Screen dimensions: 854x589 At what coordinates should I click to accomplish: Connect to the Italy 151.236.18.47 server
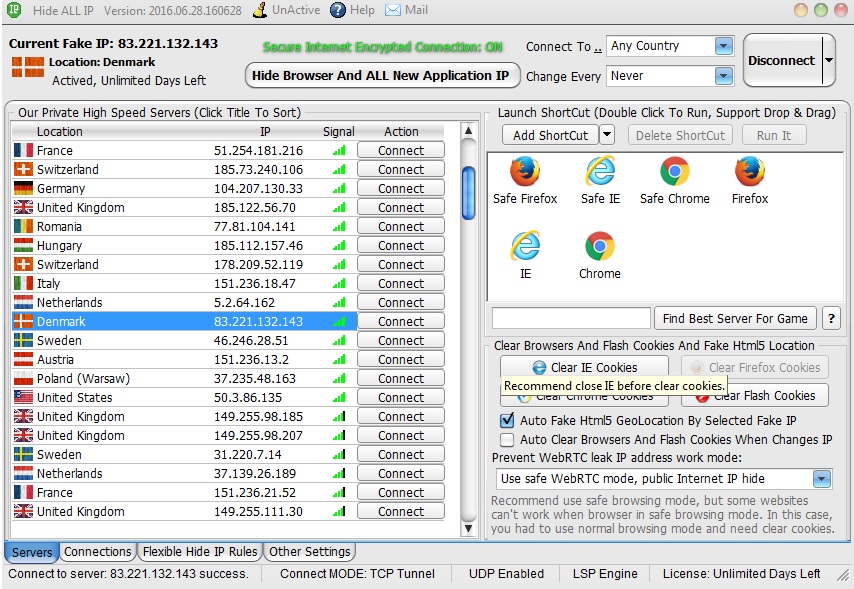point(401,283)
